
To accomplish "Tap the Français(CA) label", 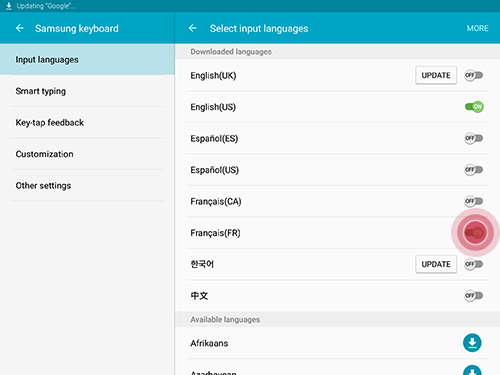I will pyautogui.click(x=216, y=201).
